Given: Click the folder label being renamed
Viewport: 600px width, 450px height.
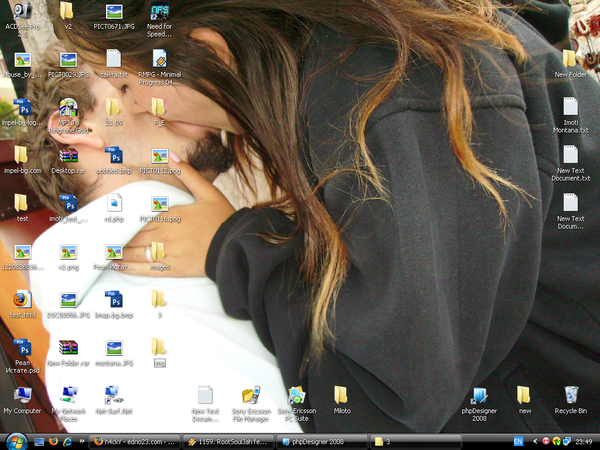Looking at the screenshot, I should coord(160,364).
